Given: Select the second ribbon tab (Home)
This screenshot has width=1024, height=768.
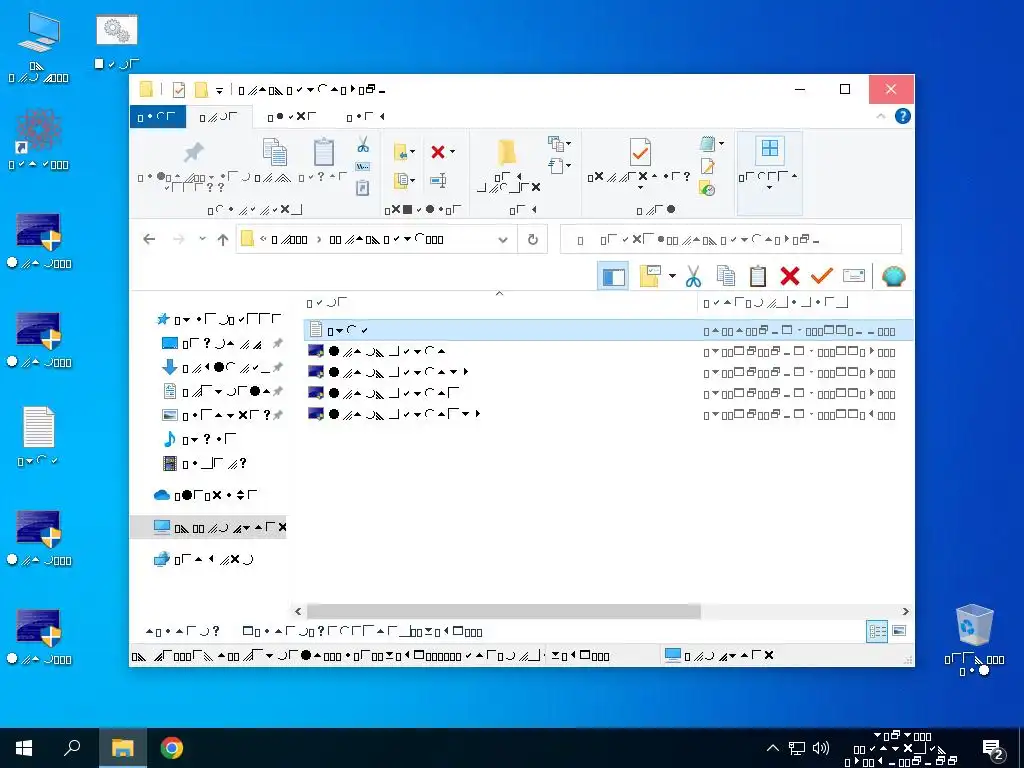Looking at the screenshot, I should pyautogui.click(x=219, y=117).
